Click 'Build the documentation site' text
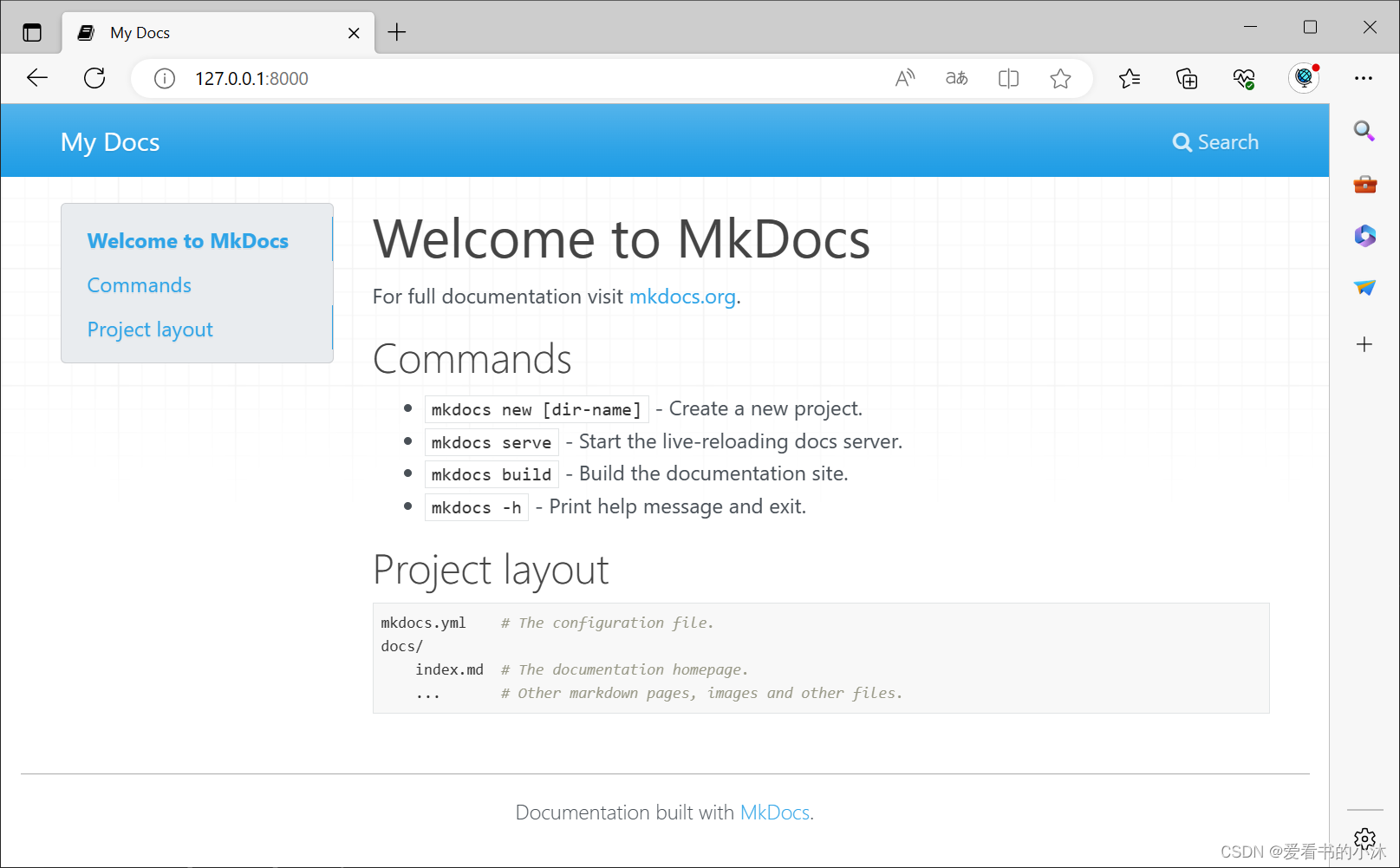The image size is (1400, 868). (x=712, y=473)
